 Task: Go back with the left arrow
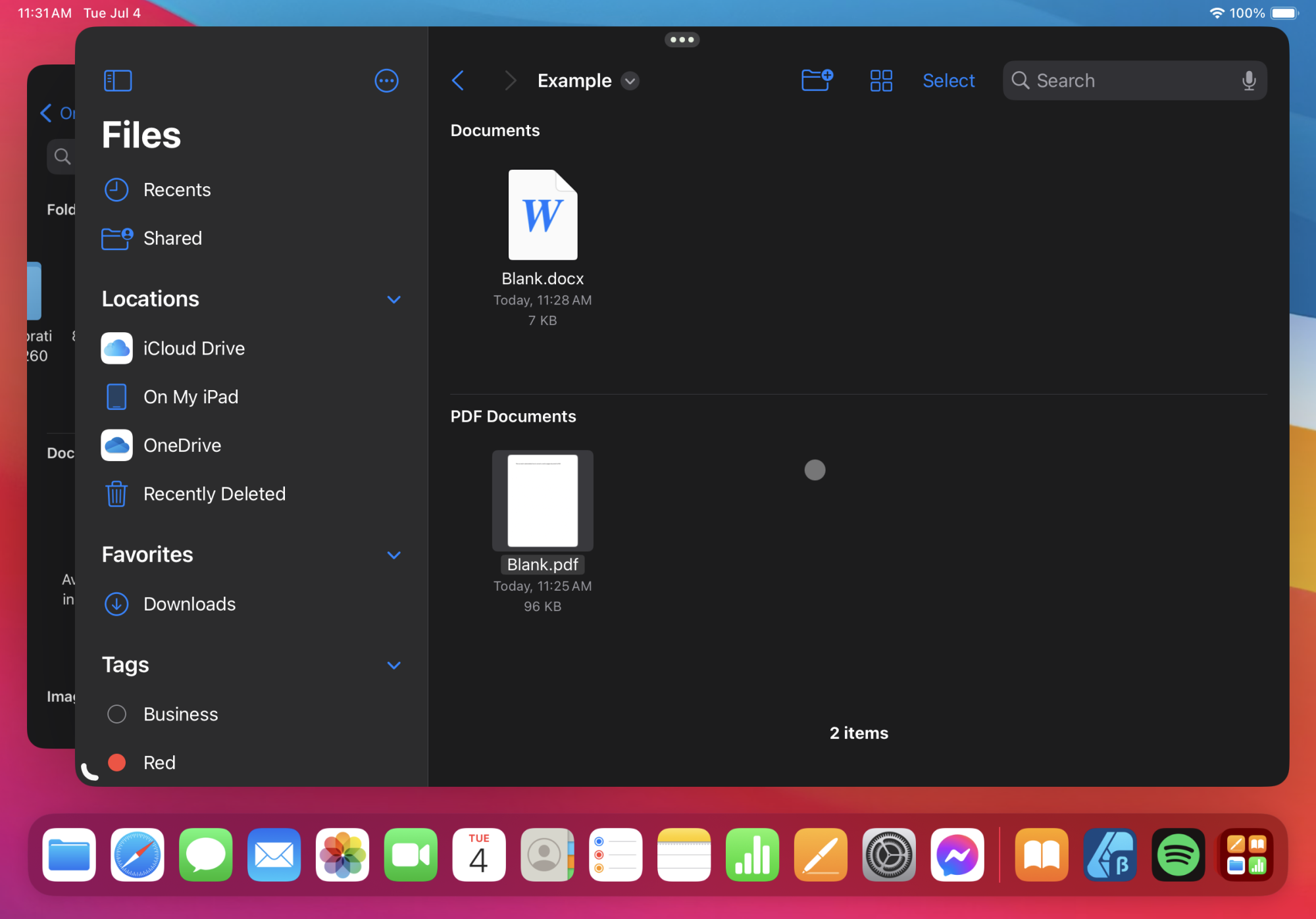pos(459,81)
